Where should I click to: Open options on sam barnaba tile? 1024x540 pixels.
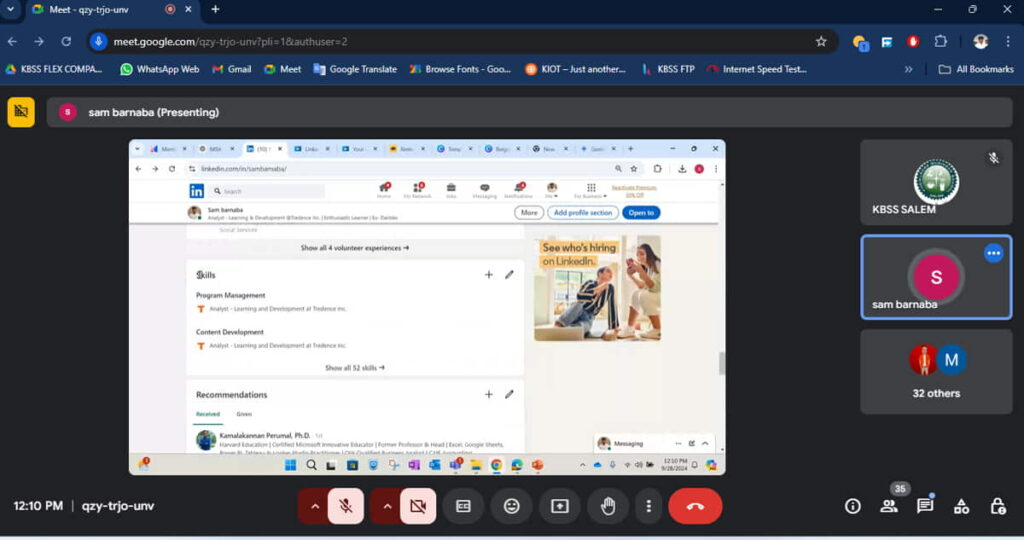(993, 253)
